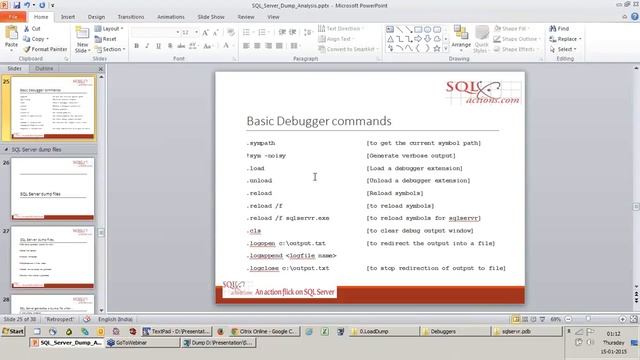Select the oval shape

[x=427, y=29]
